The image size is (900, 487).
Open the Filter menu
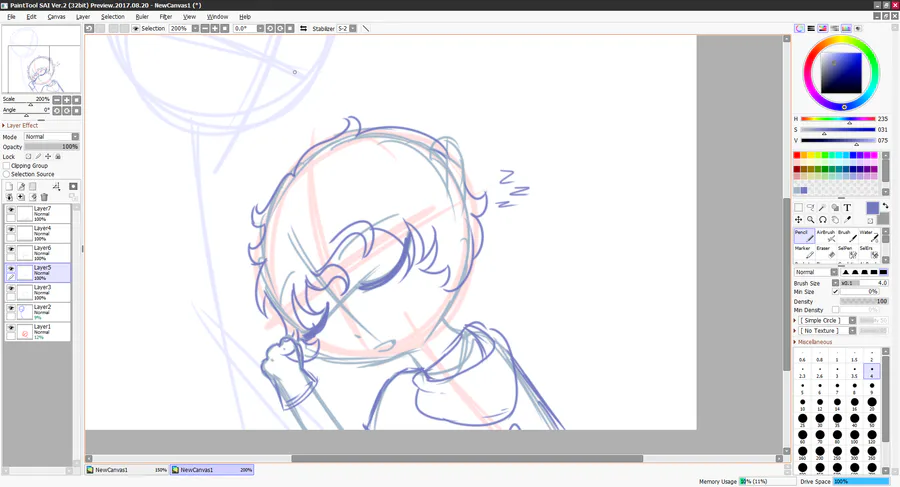[x=166, y=17]
